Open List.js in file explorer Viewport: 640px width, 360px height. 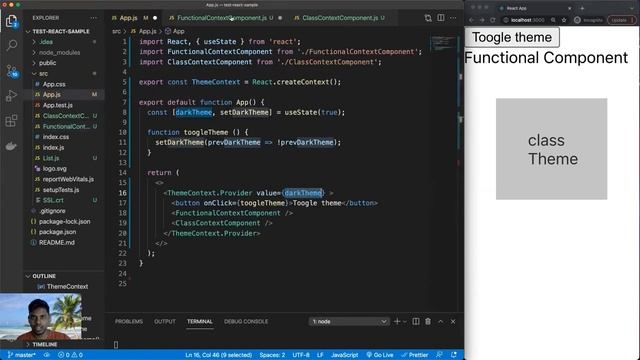coord(51,158)
